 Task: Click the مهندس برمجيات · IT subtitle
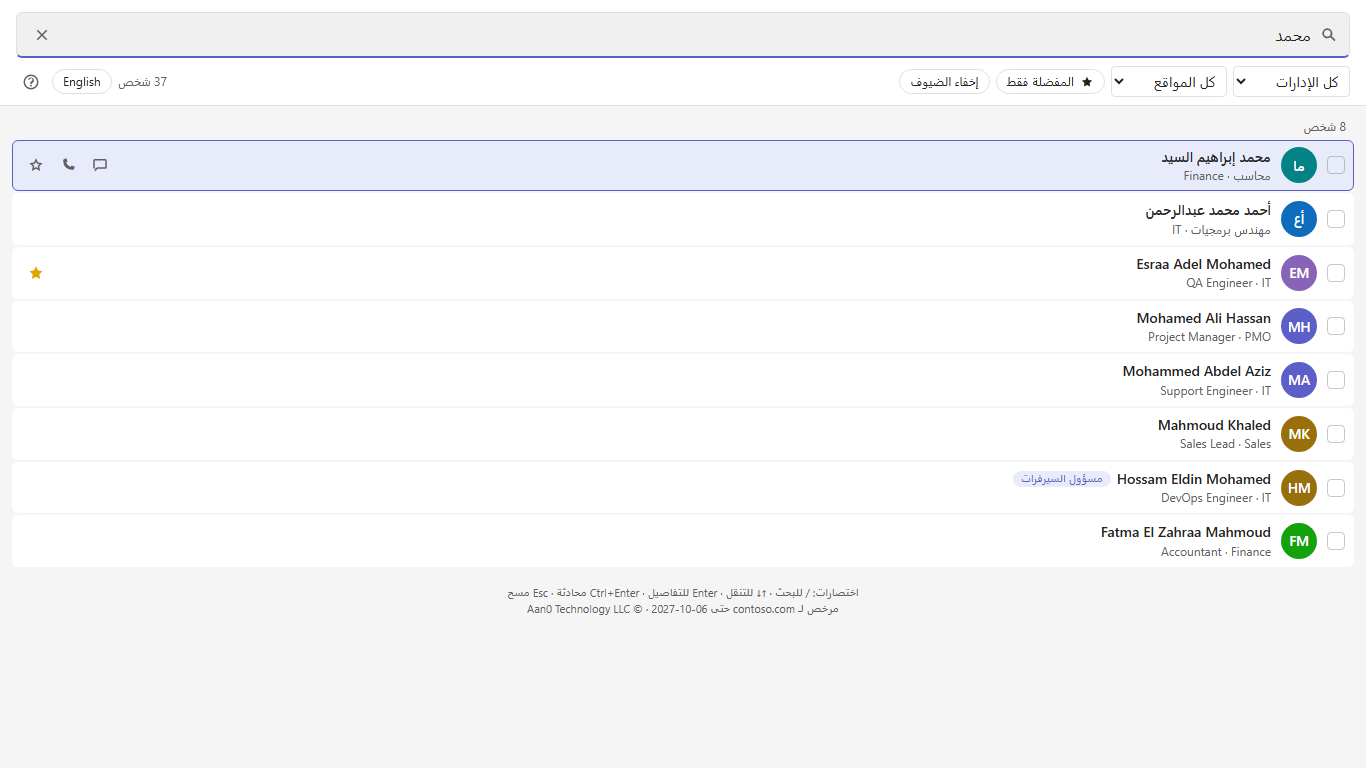point(1222,230)
